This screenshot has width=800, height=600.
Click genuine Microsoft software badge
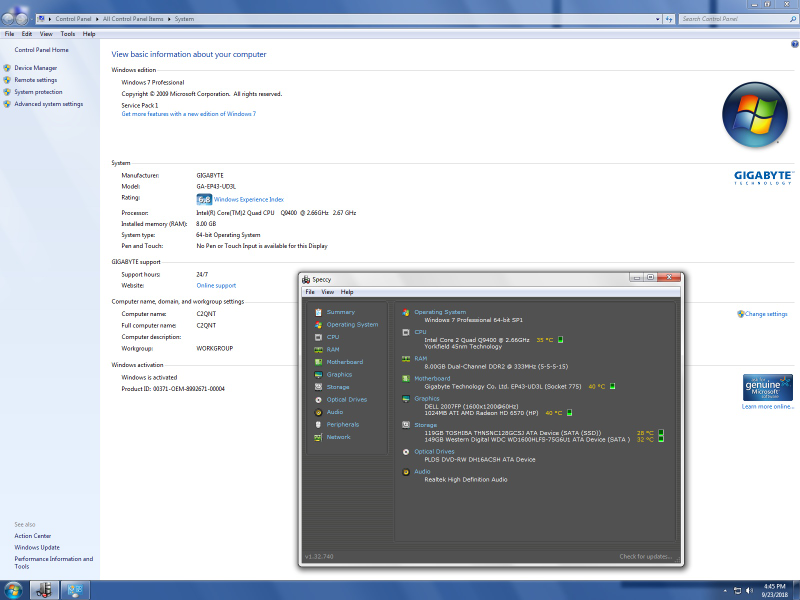click(768, 388)
